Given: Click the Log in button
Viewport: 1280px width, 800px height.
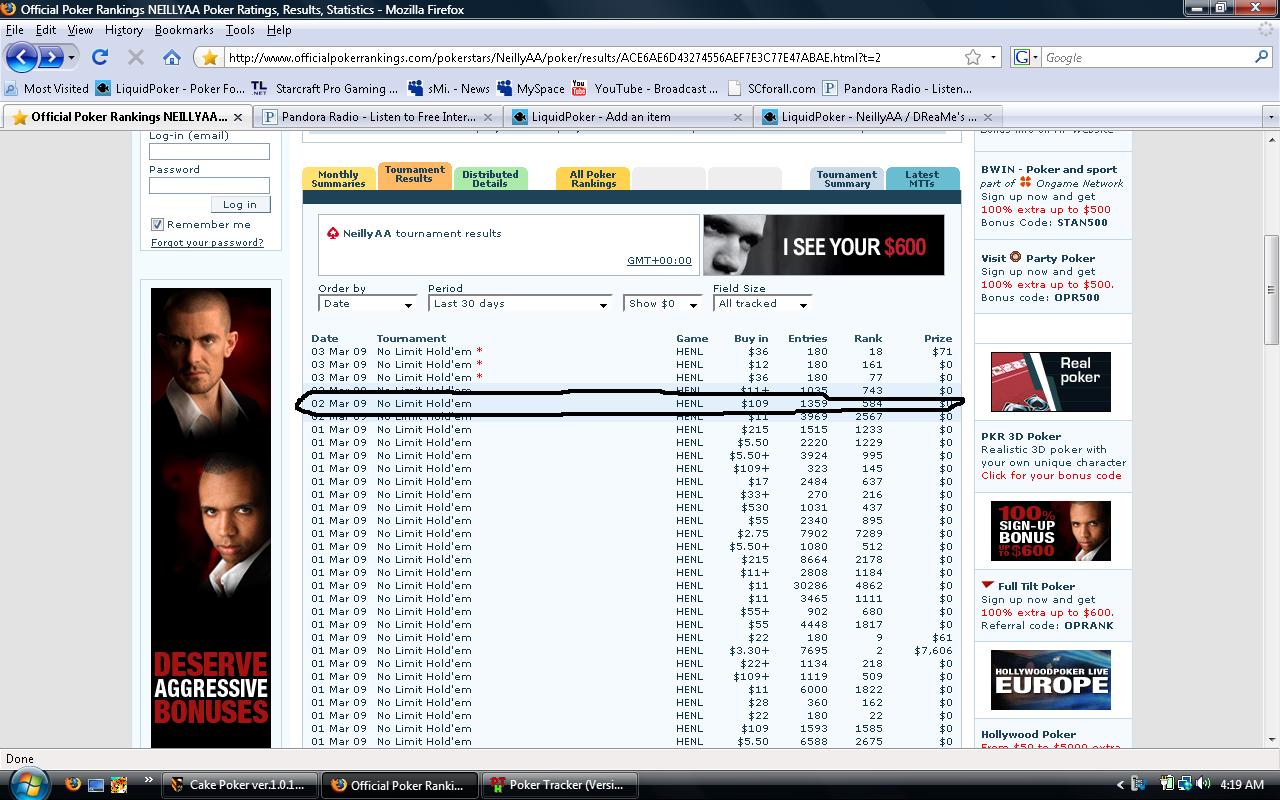Looking at the screenshot, I should point(239,204).
